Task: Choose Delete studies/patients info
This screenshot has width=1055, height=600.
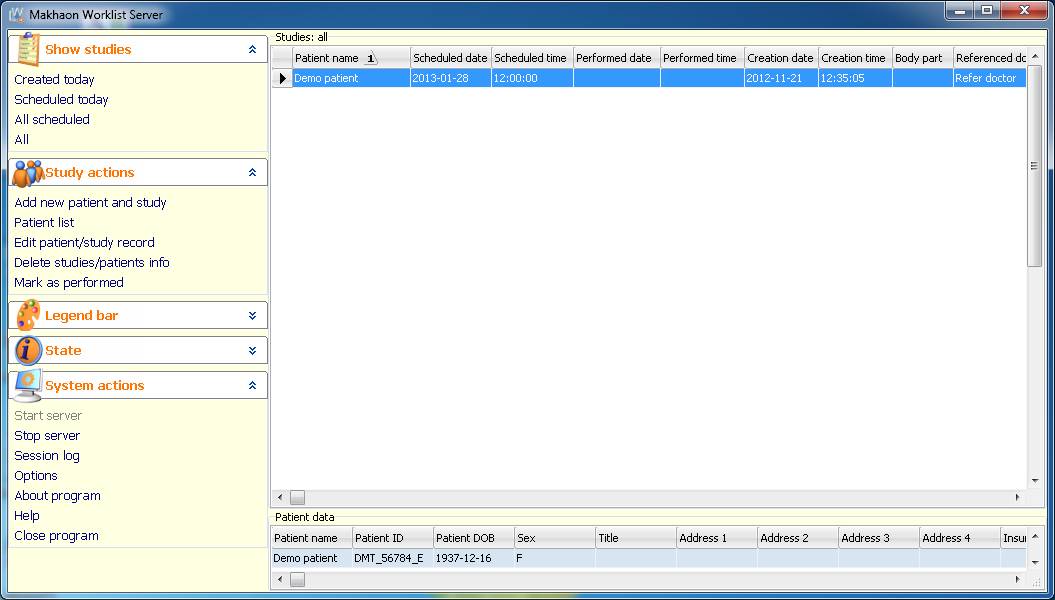Action: pos(92,263)
